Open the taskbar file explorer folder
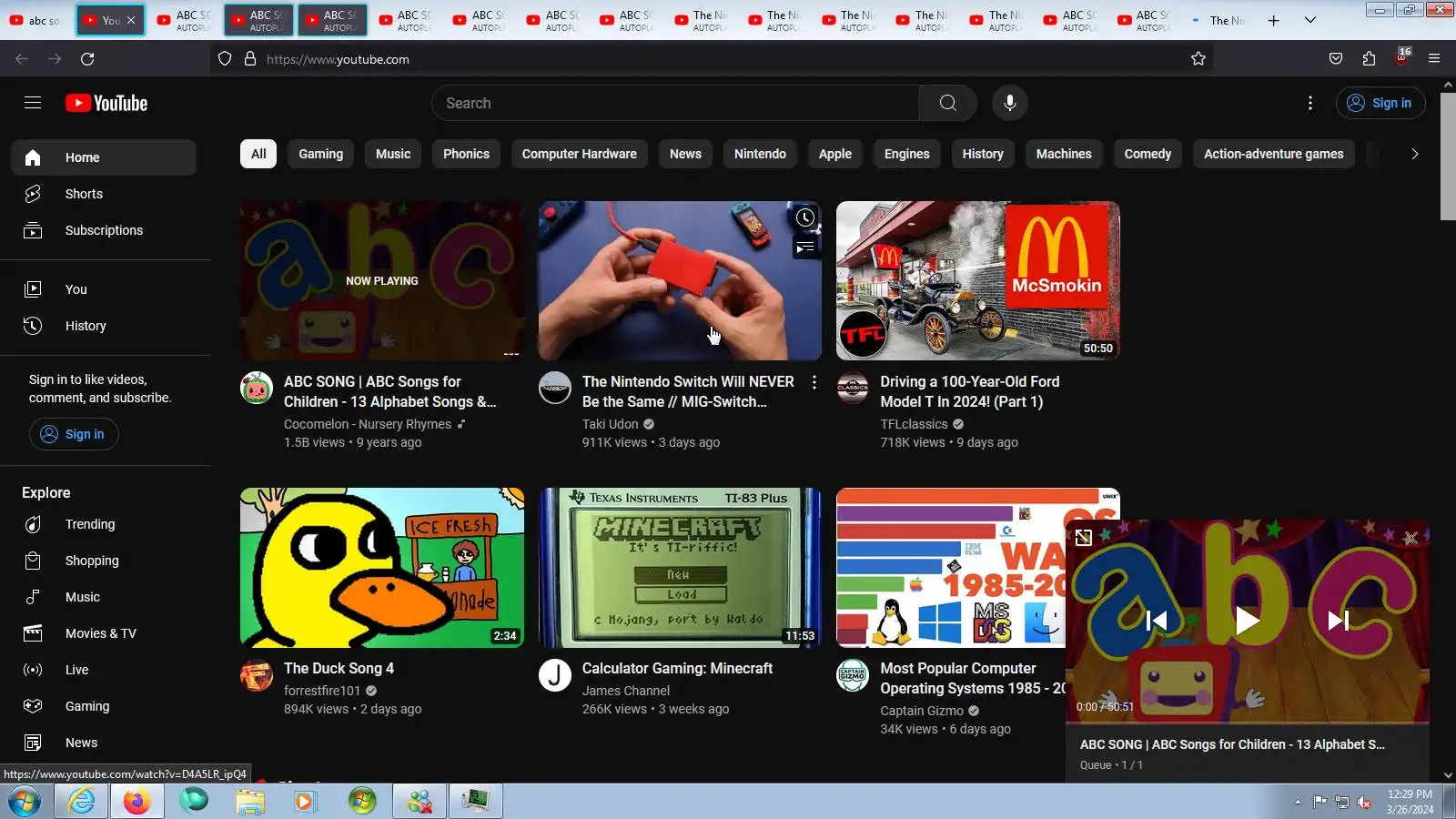1456x819 pixels. 249,802
